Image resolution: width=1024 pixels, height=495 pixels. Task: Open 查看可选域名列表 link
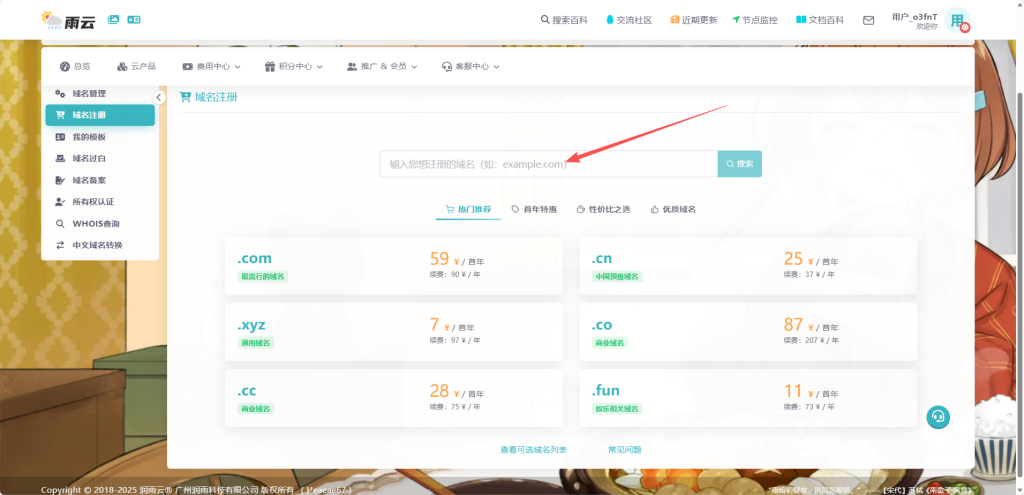[x=533, y=450]
